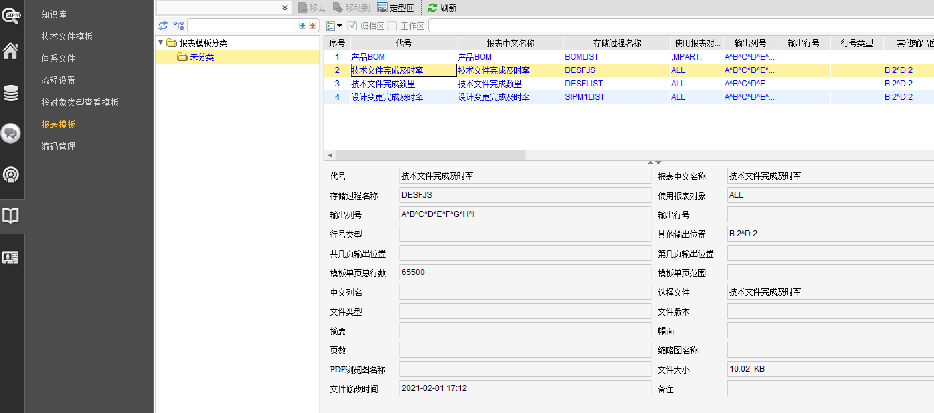Image resolution: width=934 pixels, height=413 pixels.
Task: Click the empty 页数 field
Action: [525, 350]
